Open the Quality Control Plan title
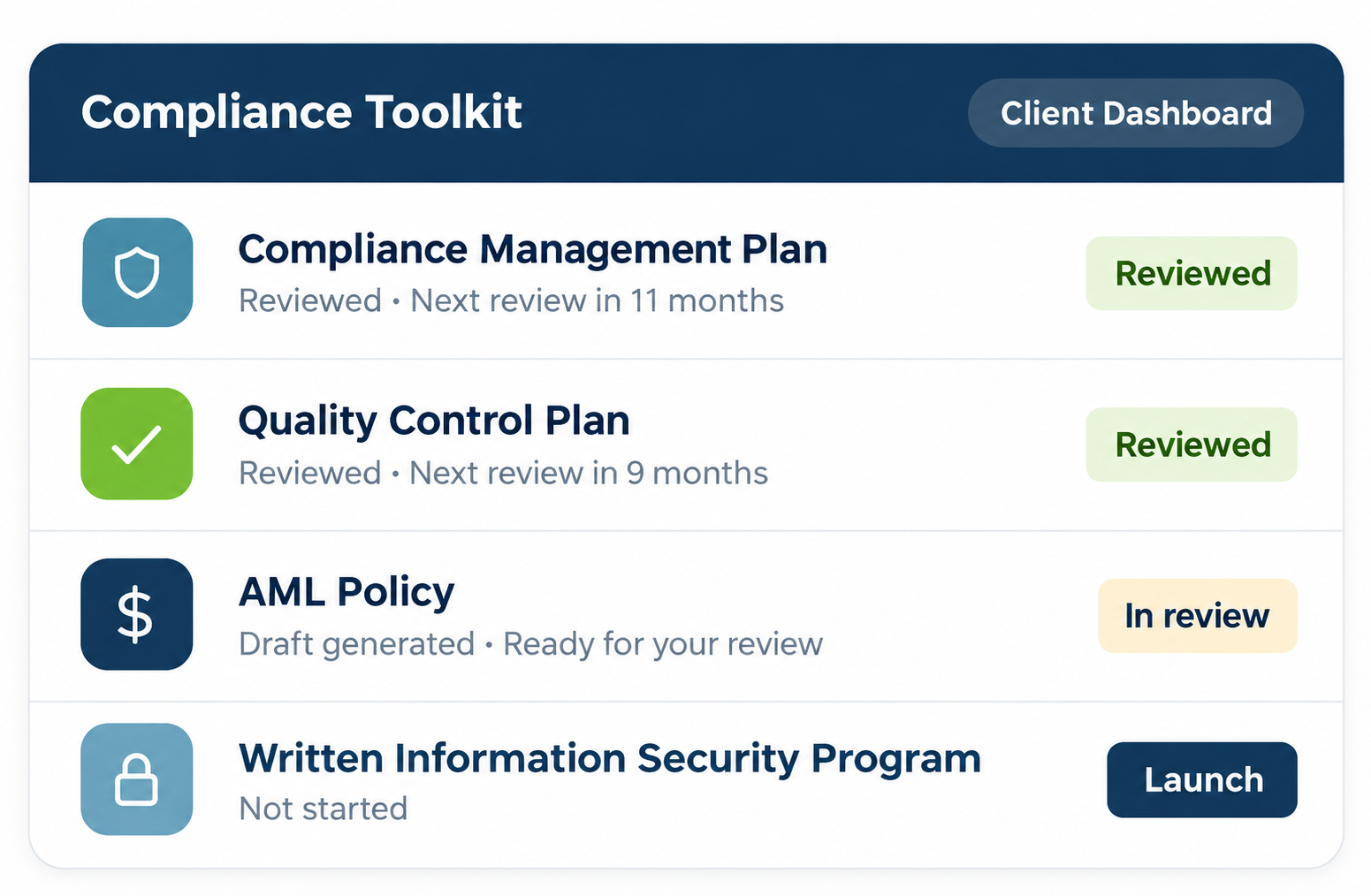The image size is (1371, 896). 434,421
